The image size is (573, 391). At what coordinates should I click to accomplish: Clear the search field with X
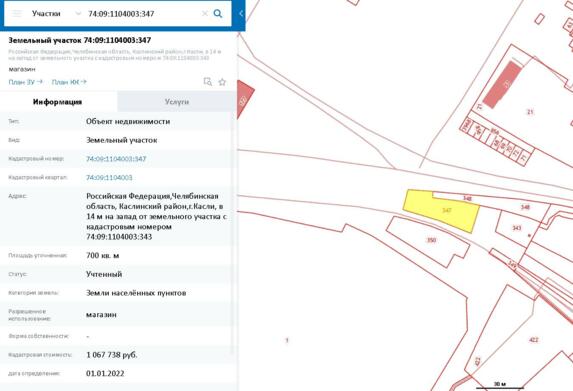point(205,14)
